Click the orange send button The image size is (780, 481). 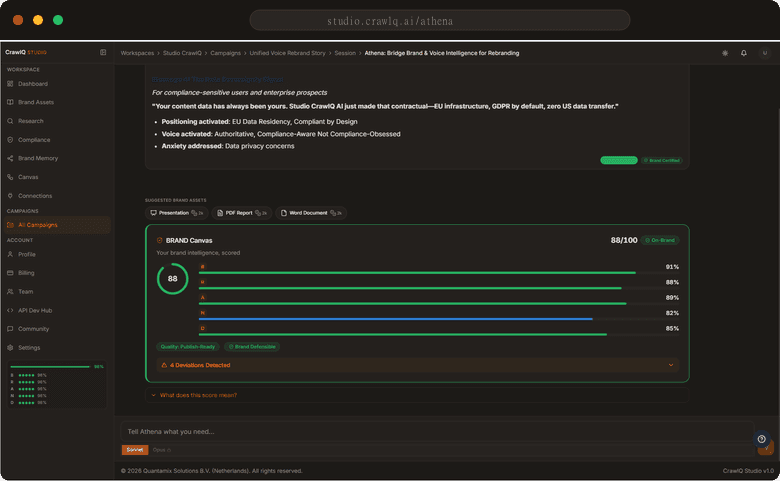point(766,449)
